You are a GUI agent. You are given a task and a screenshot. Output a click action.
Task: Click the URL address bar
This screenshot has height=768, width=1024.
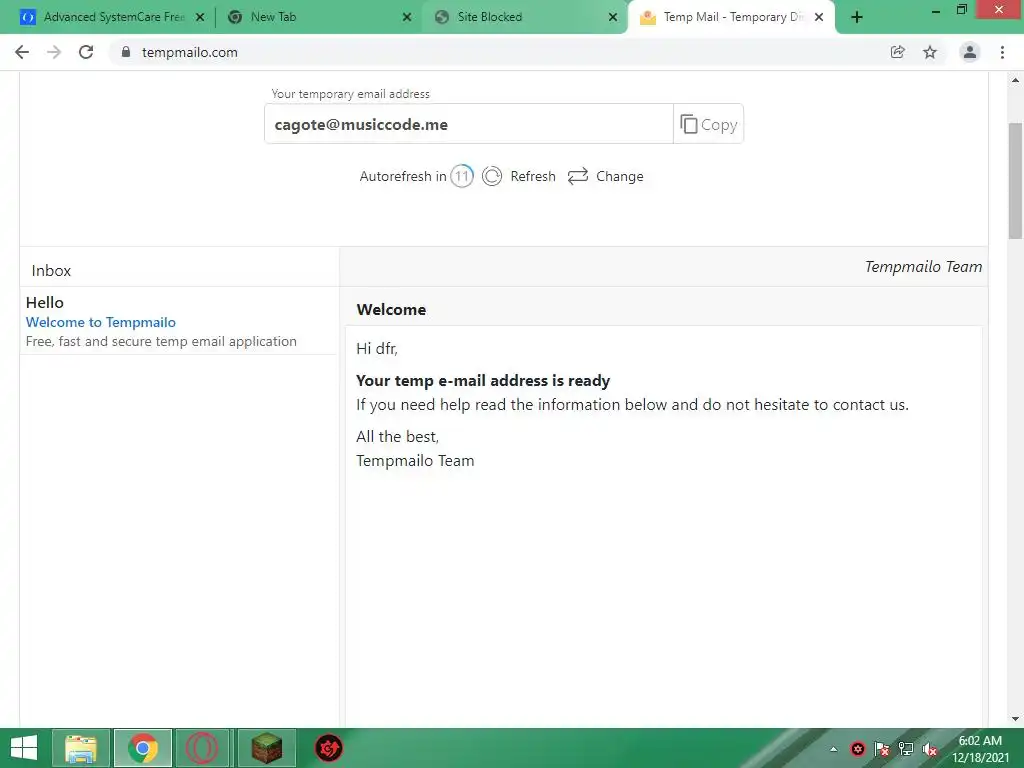tap(496, 52)
